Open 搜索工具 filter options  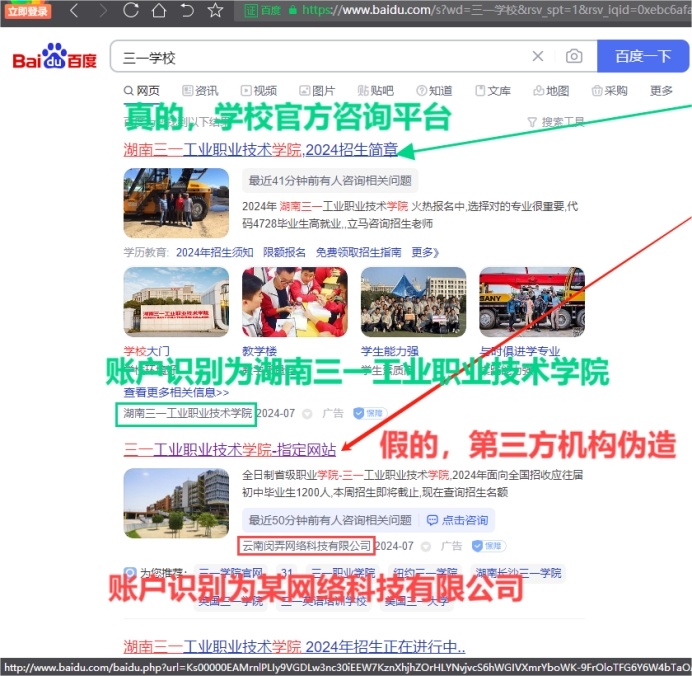[x=556, y=122]
